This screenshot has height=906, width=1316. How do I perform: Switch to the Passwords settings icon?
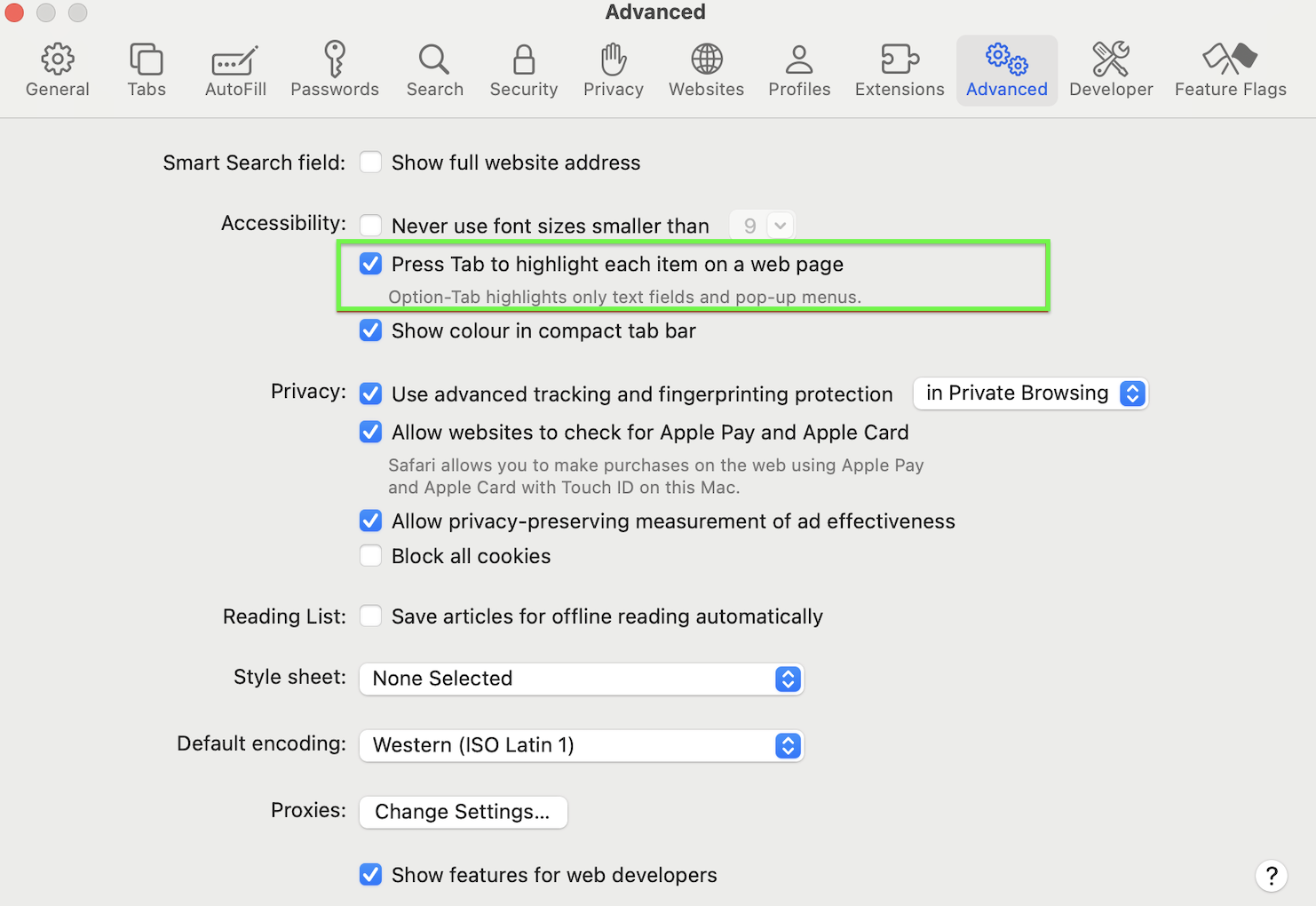click(x=335, y=69)
